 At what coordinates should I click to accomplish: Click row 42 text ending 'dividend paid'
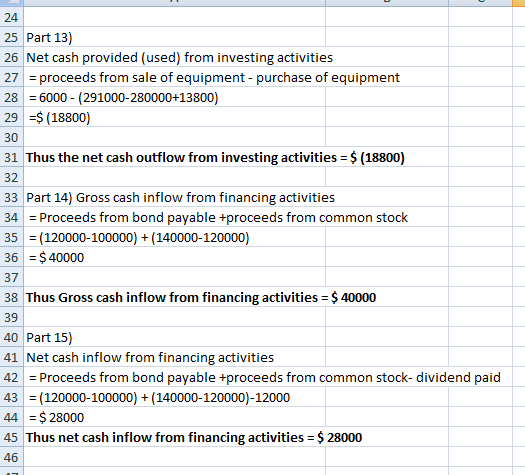[x=265, y=377]
